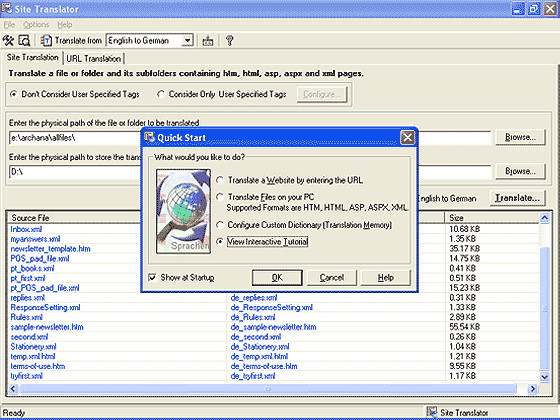The height and width of the screenshot is (420, 560).
Task: Select Translate a Website by entering URL
Action: click(220, 180)
